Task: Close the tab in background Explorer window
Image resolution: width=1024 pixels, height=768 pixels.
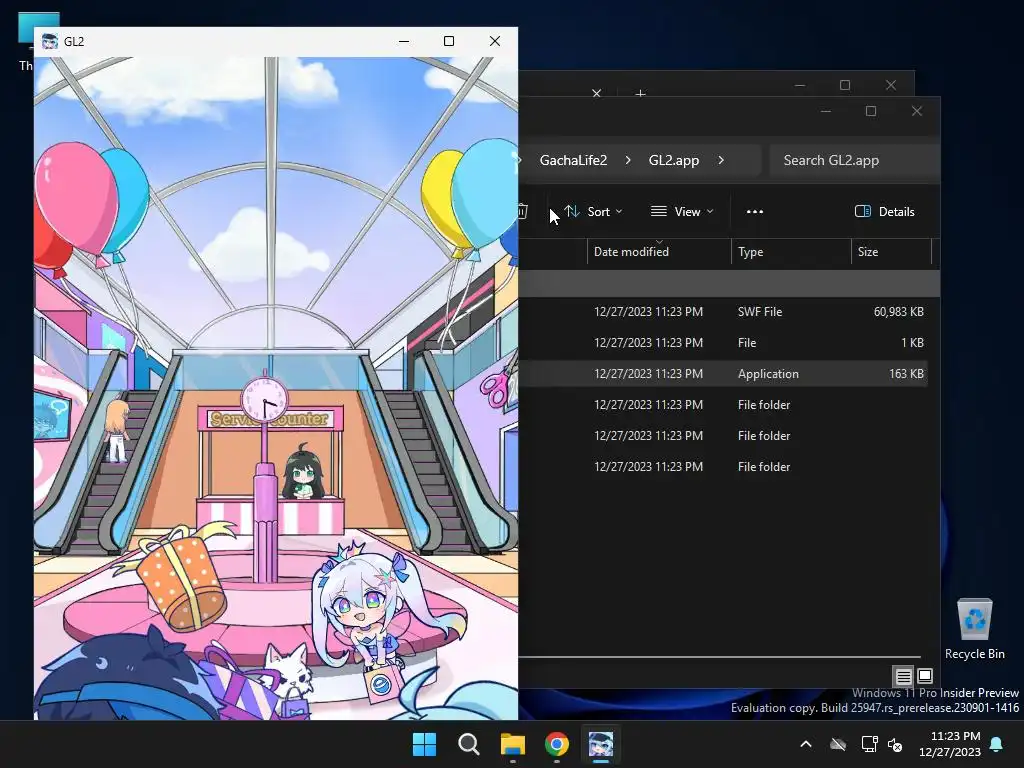Action: click(596, 93)
